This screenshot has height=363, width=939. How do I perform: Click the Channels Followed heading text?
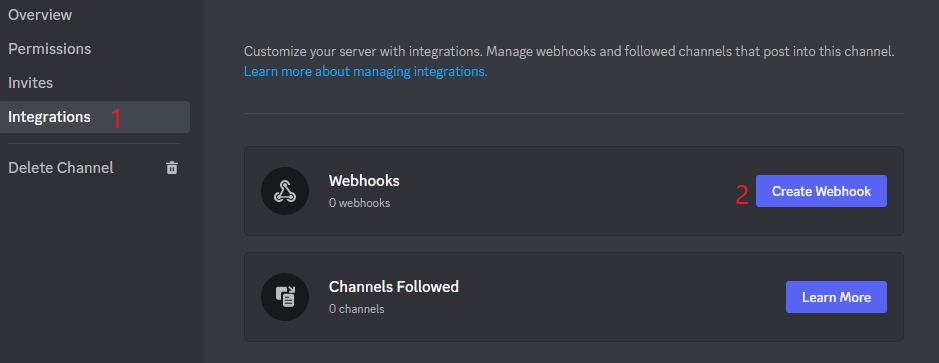point(393,286)
